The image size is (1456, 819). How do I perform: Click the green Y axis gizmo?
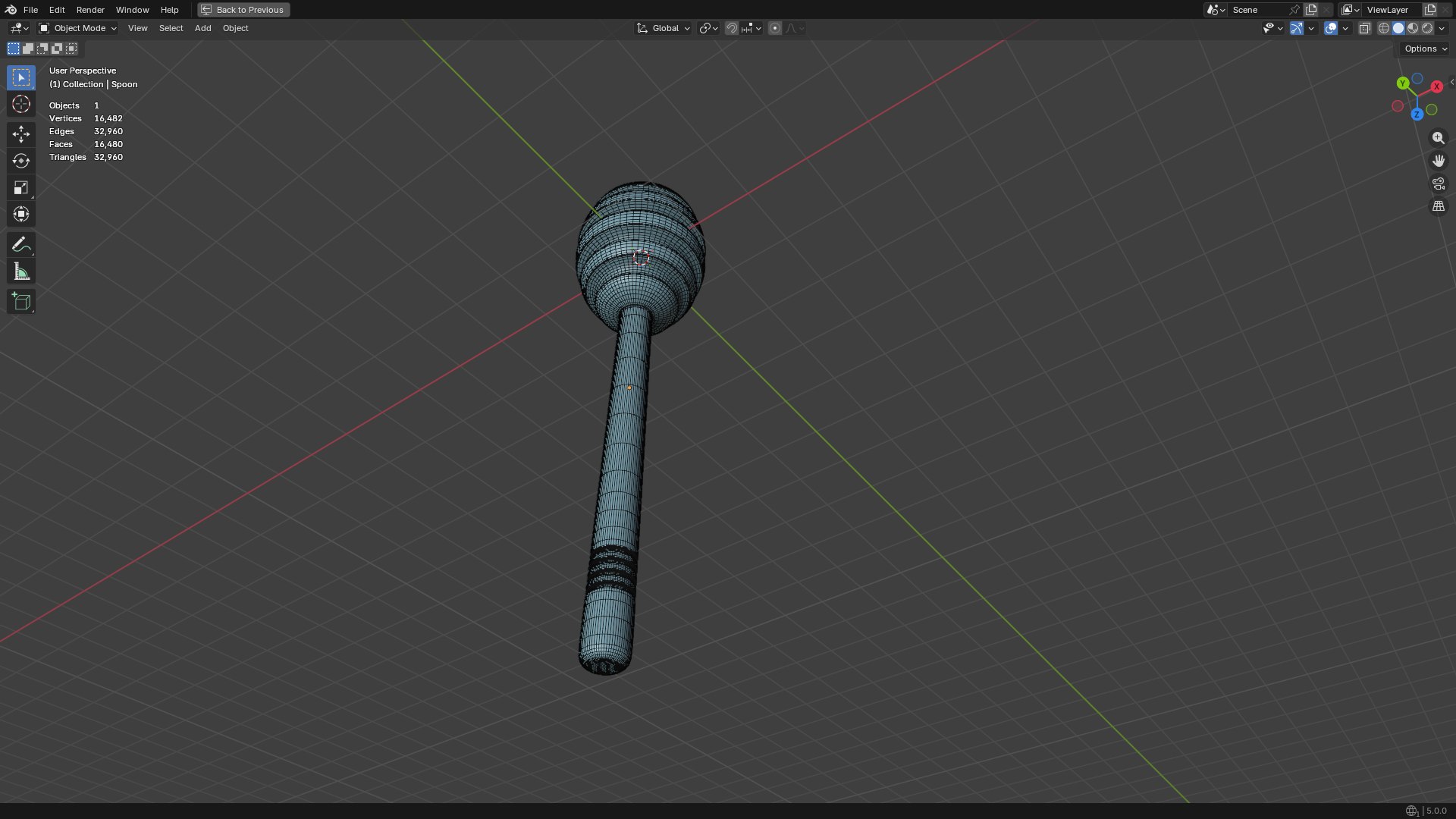coord(1403,83)
